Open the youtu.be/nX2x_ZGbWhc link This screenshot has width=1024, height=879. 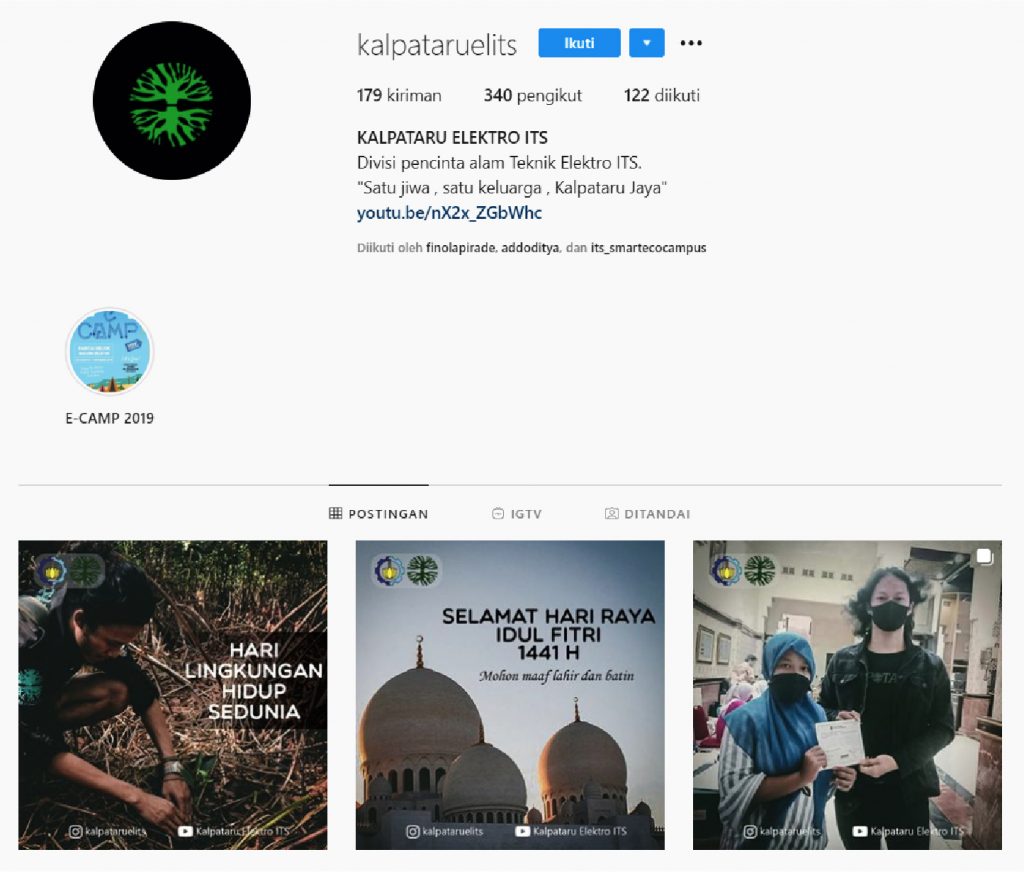pyautogui.click(x=449, y=213)
